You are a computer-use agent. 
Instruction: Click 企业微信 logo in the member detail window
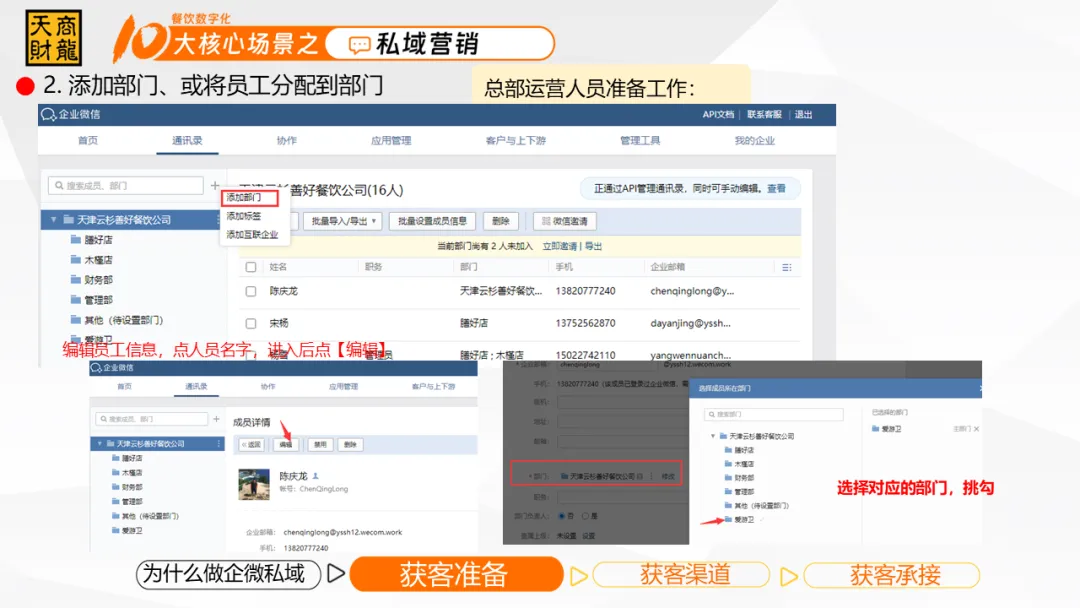[112, 368]
